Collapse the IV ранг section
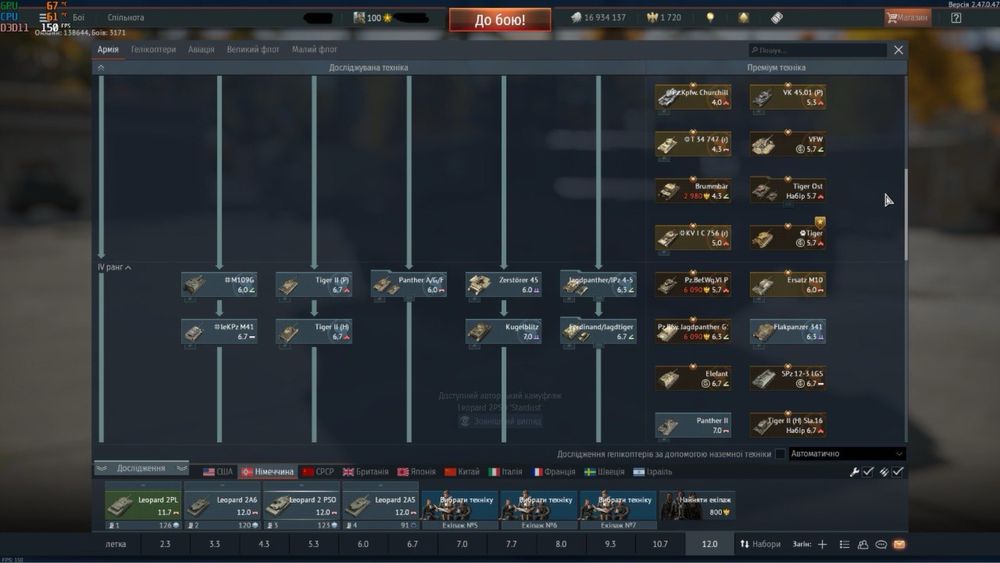 (115, 267)
